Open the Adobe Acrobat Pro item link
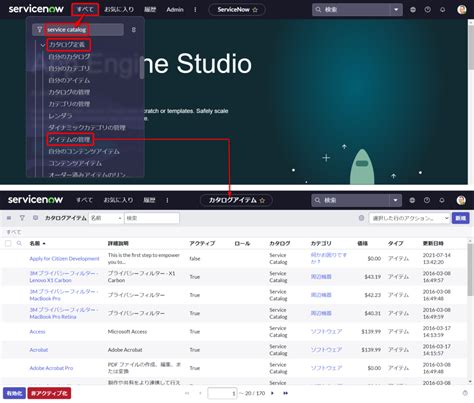Viewport: 474px width, 403px height. coord(51,368)
